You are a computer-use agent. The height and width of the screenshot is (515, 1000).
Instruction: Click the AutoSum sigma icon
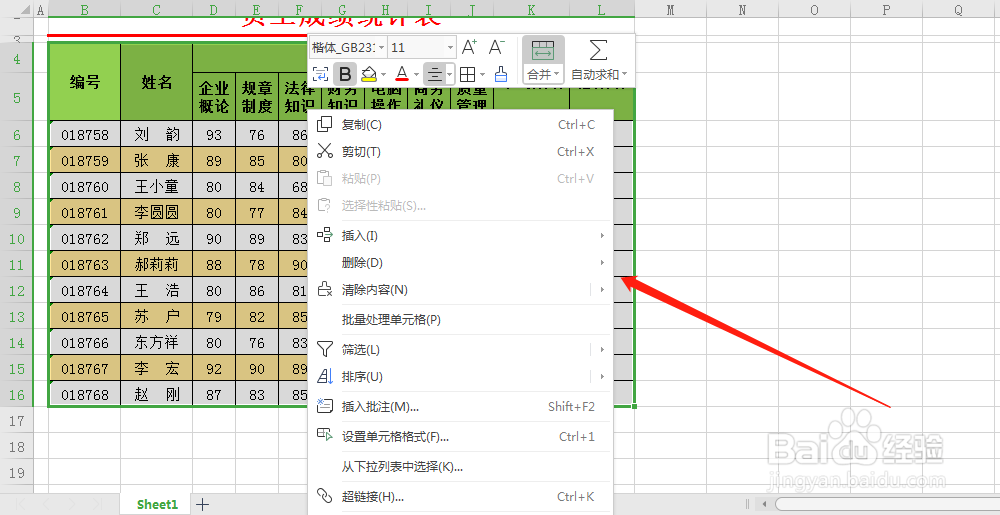598,50
